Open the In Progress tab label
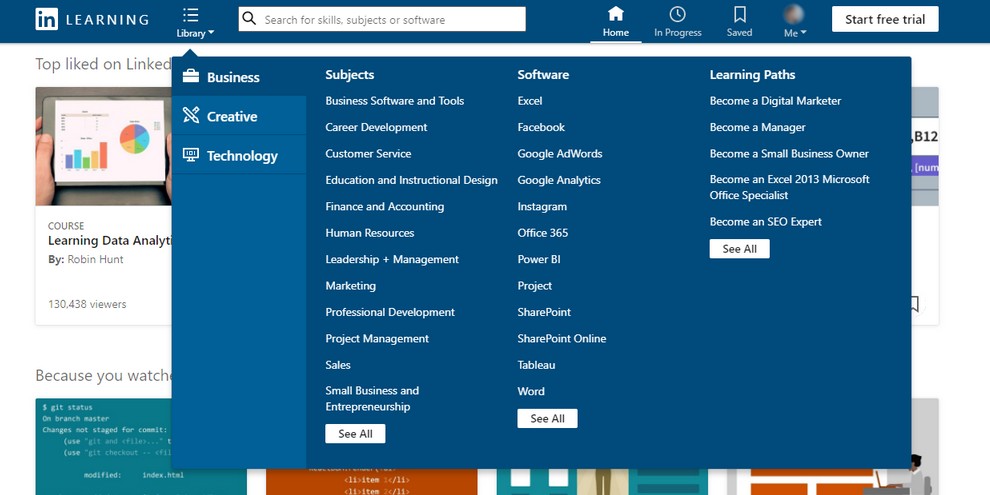The height and width of the screenshot is (495, 990). click(677, 33)
